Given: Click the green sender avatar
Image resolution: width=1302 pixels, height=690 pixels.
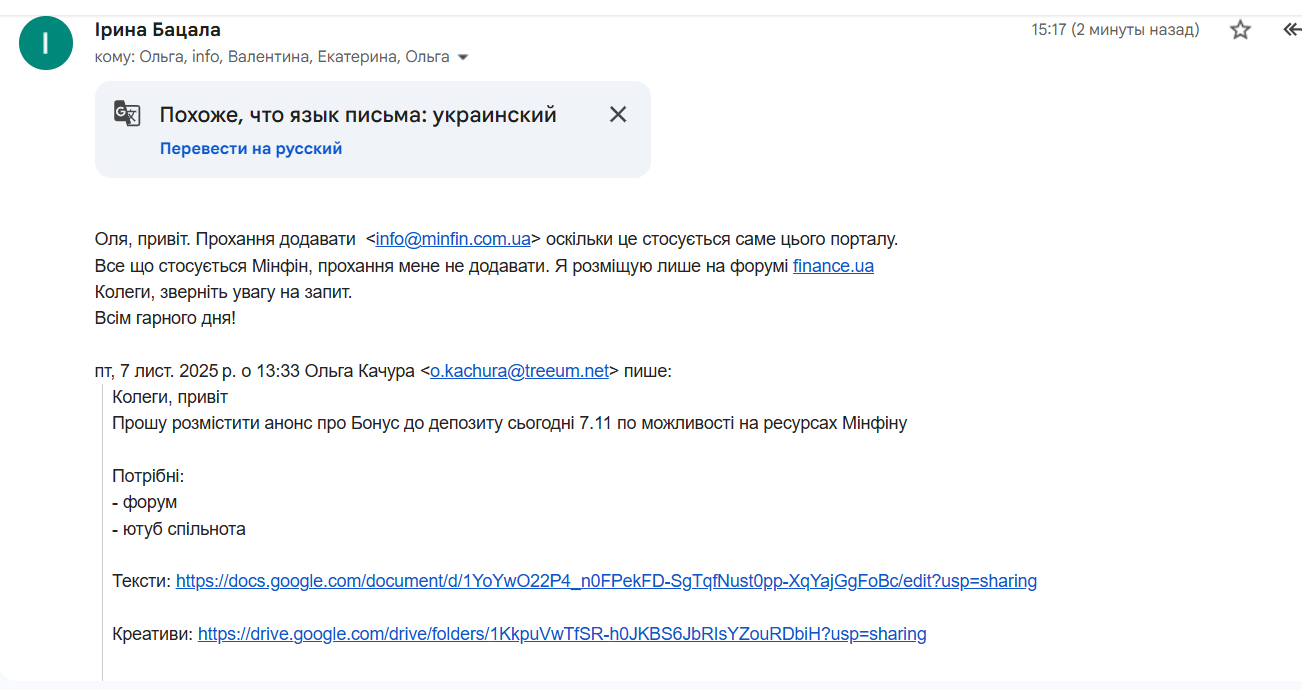Looking at the screenshot, I should click(46, 44).
